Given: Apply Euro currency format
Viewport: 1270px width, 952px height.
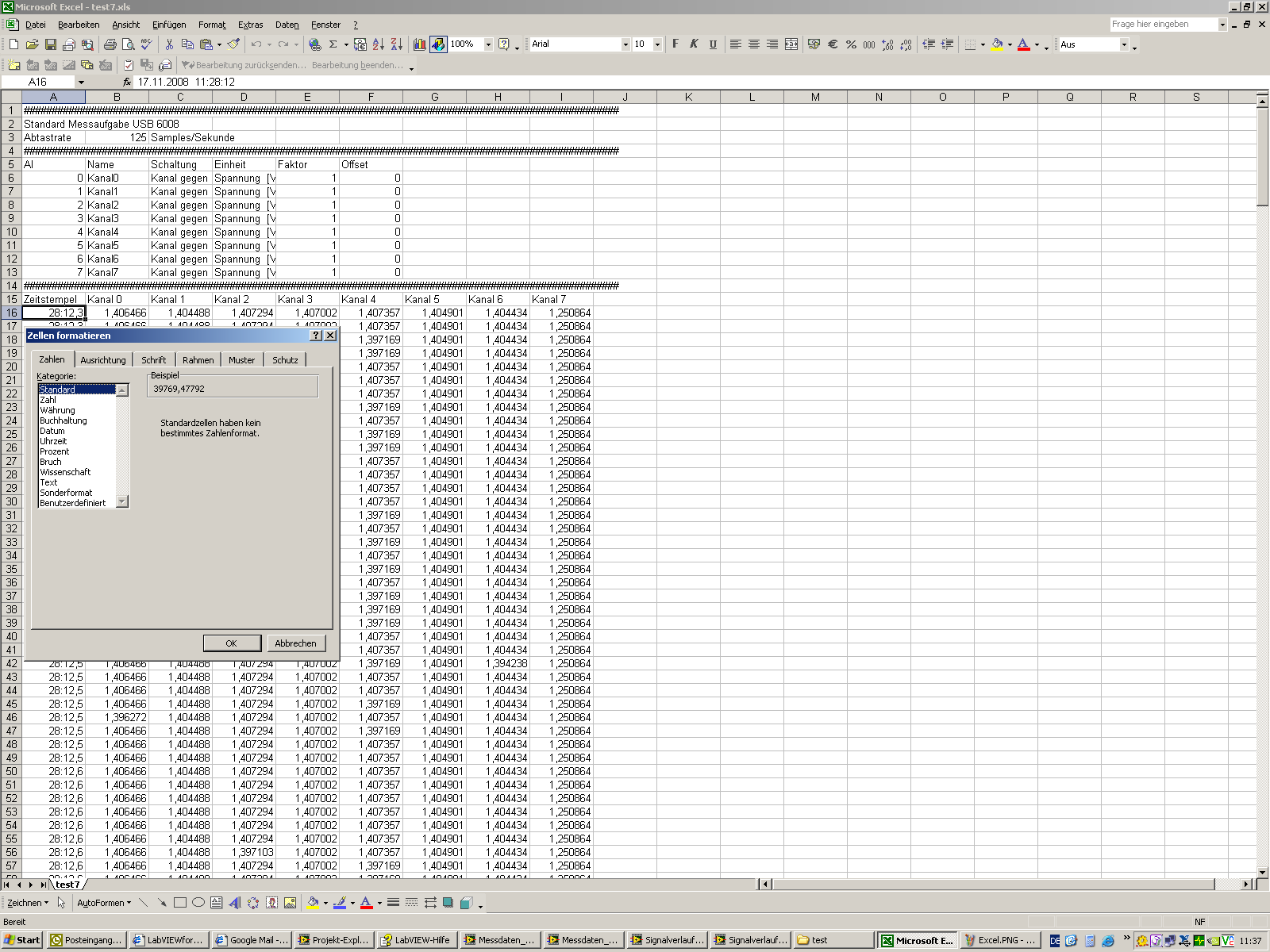Looking at the screenshot, I should click(x=833, y=44).
